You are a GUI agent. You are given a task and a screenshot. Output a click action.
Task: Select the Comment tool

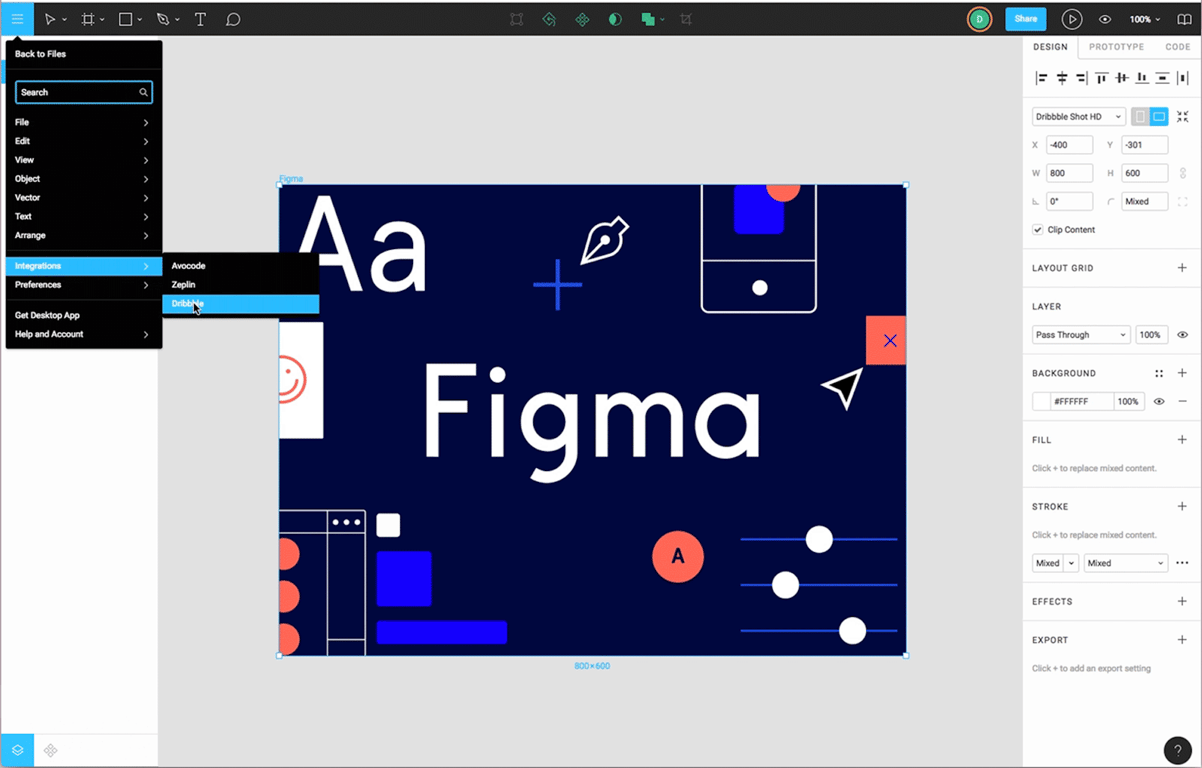(233, 19)
